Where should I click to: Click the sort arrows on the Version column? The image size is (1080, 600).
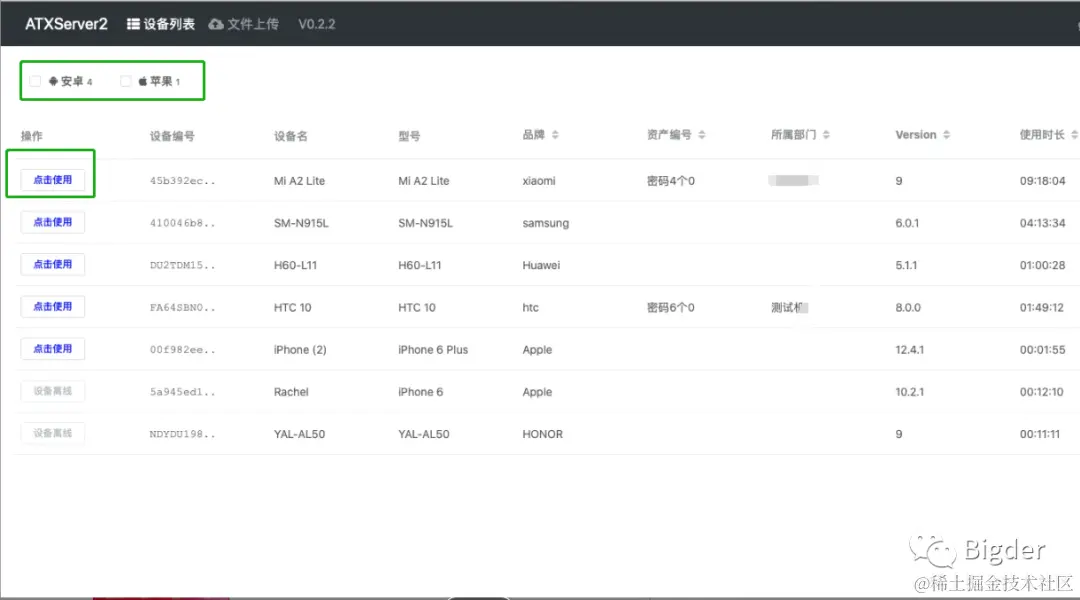pos(946,133)
